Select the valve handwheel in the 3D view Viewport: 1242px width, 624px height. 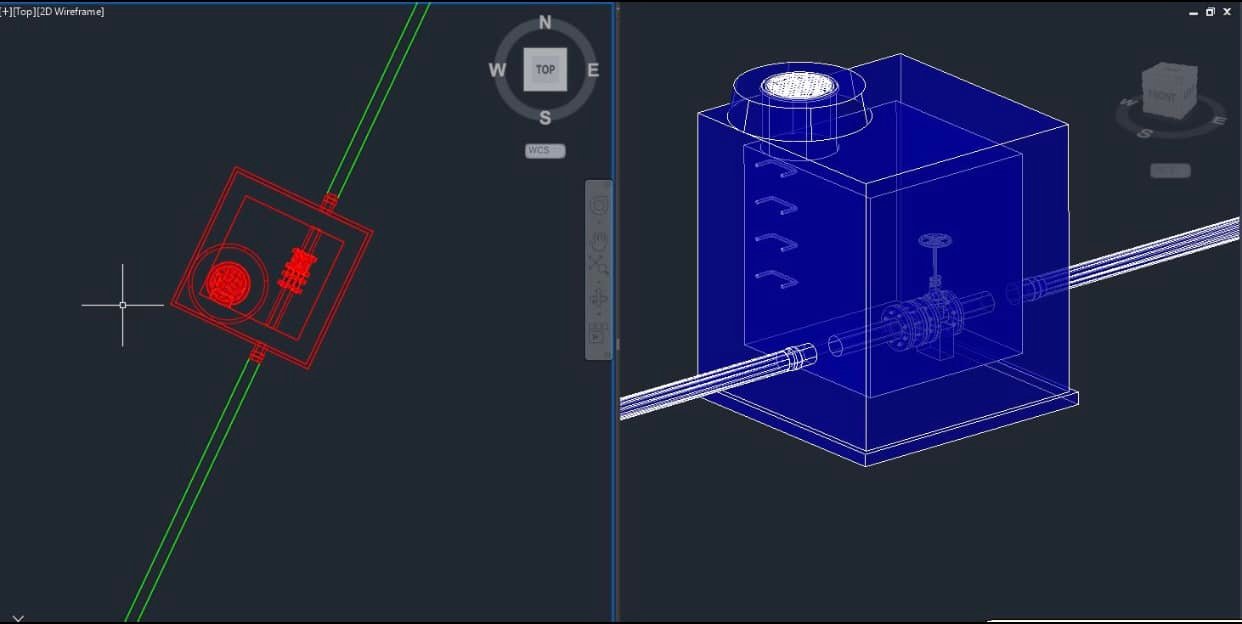(935, 241)
